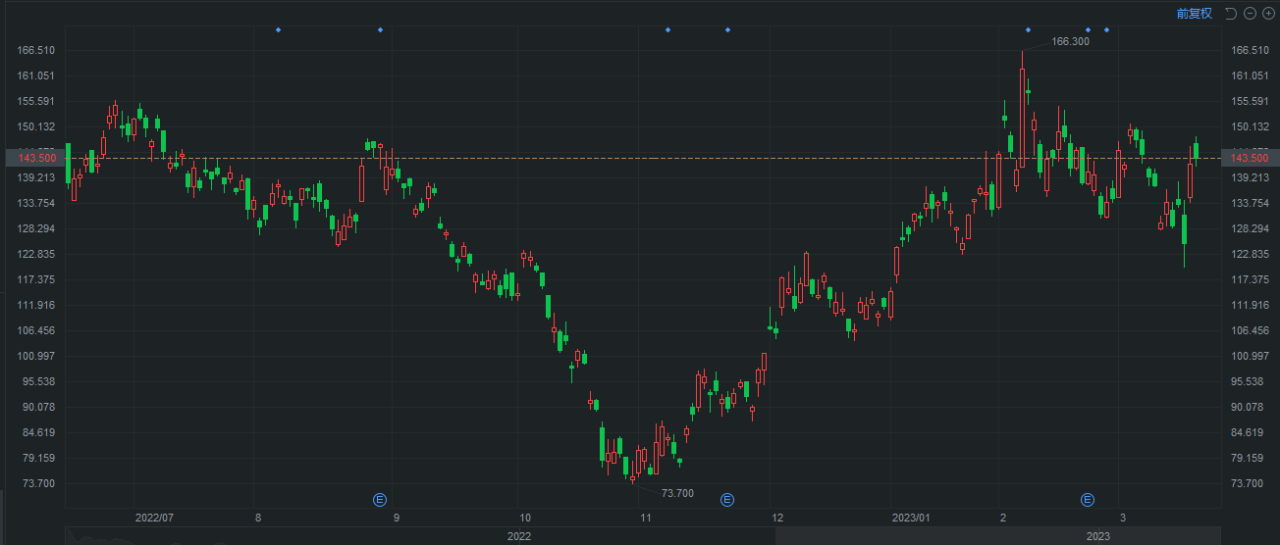Click the E event marker just before September 2022
The image size is (1280, 545).
tap(380, 499)
